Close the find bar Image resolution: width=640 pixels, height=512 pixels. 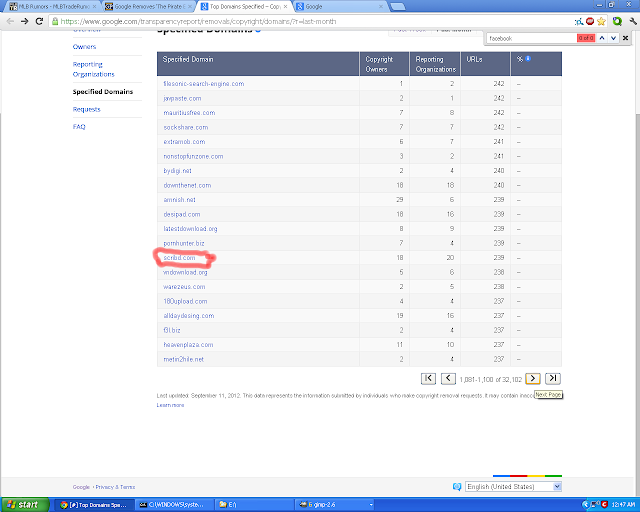tap(625, 38)
